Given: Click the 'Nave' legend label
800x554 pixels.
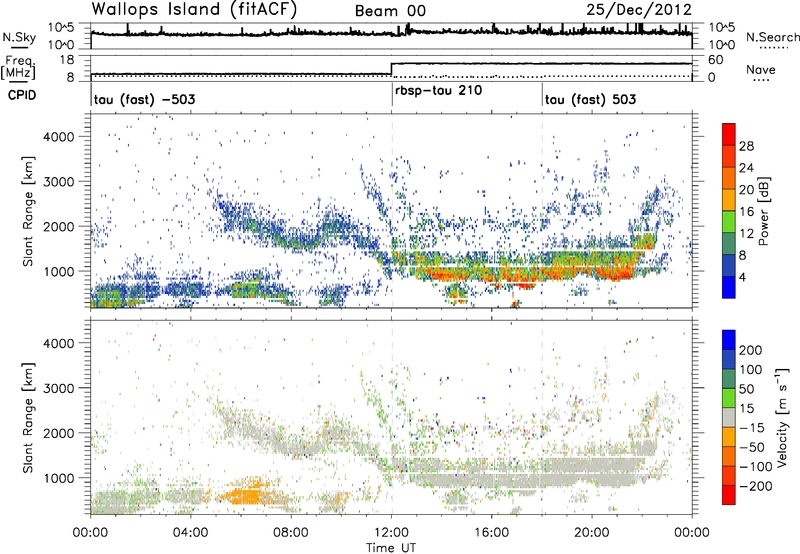Looking at the screenshot, I should tap(761, 70).
